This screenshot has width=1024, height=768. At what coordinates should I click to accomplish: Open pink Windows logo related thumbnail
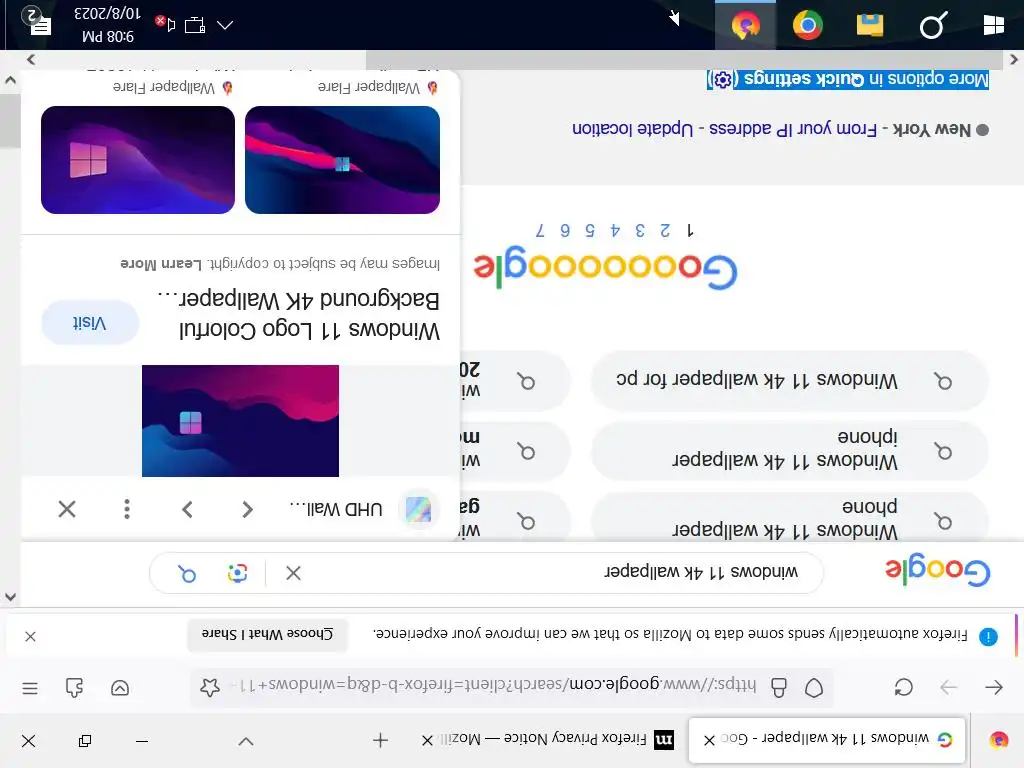pos(138,159)
